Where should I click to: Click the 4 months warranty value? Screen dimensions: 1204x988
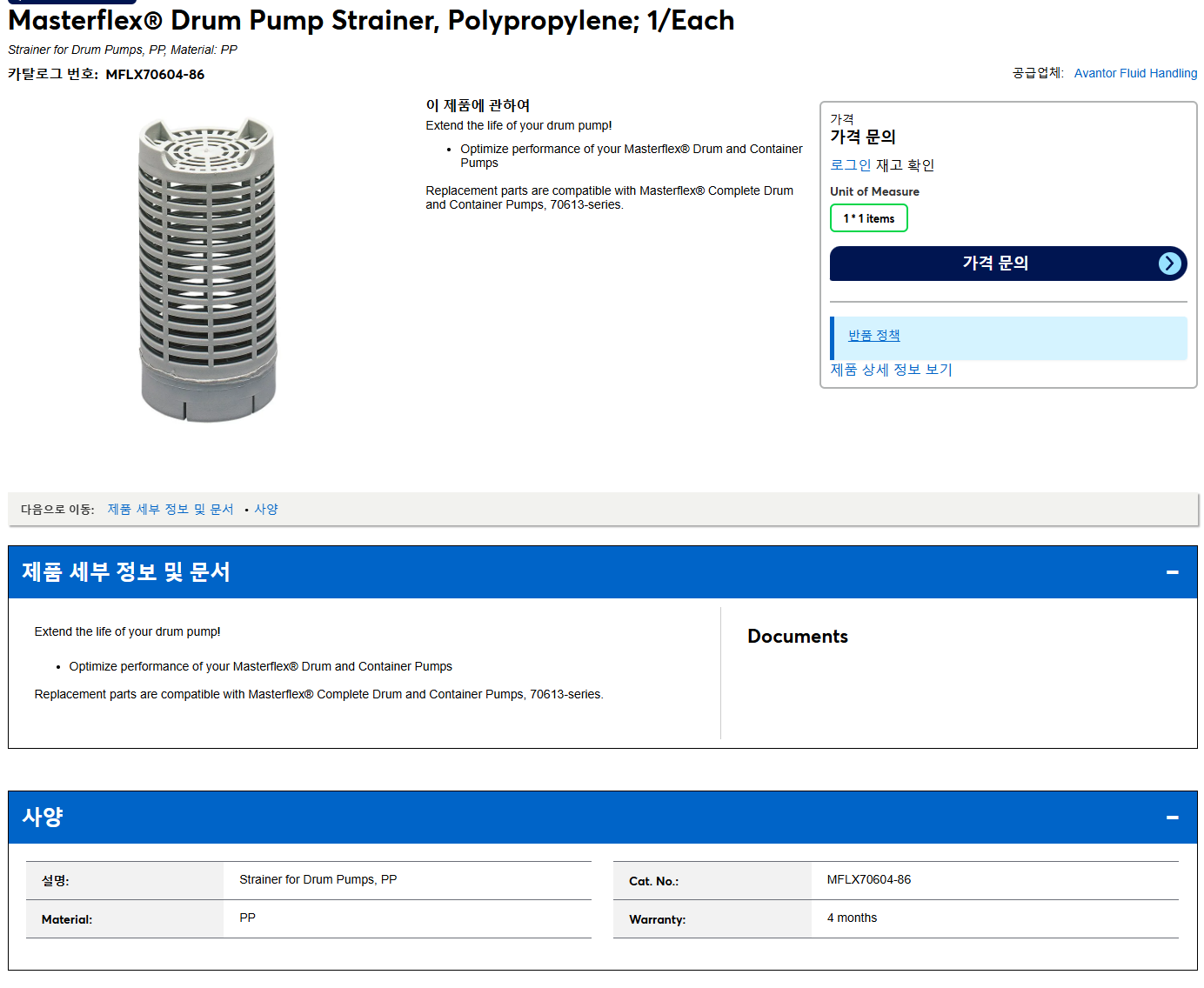pyautogui.click(x=852, y=918)
